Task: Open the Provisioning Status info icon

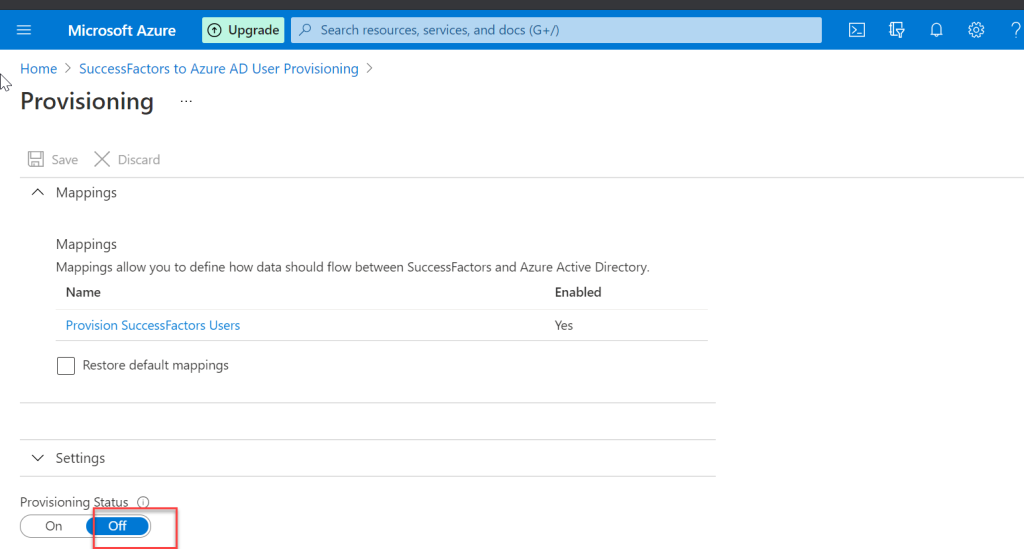Action: (x=143, y=502)
